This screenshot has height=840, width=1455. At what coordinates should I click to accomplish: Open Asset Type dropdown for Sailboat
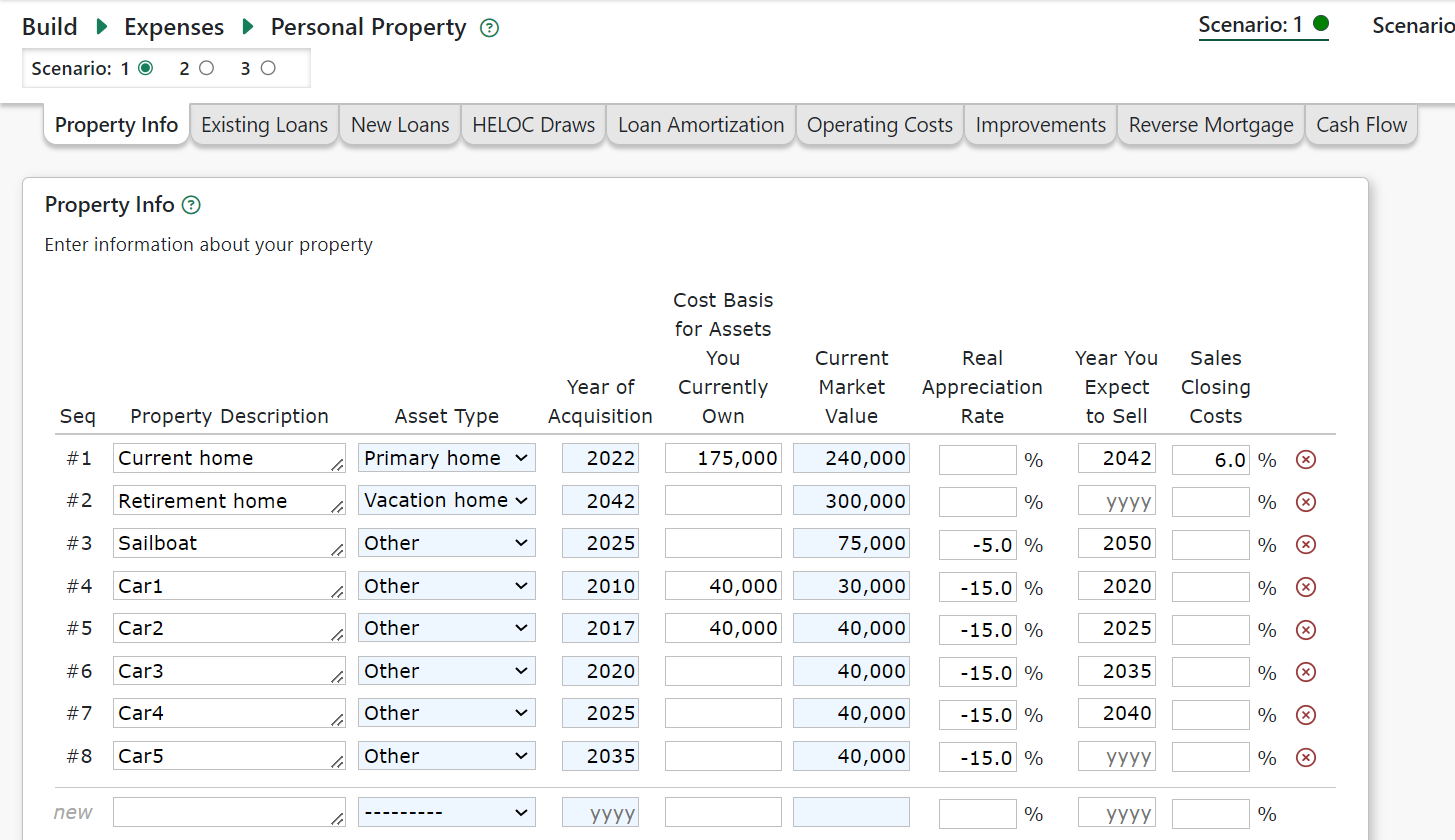tap(447, 543)
